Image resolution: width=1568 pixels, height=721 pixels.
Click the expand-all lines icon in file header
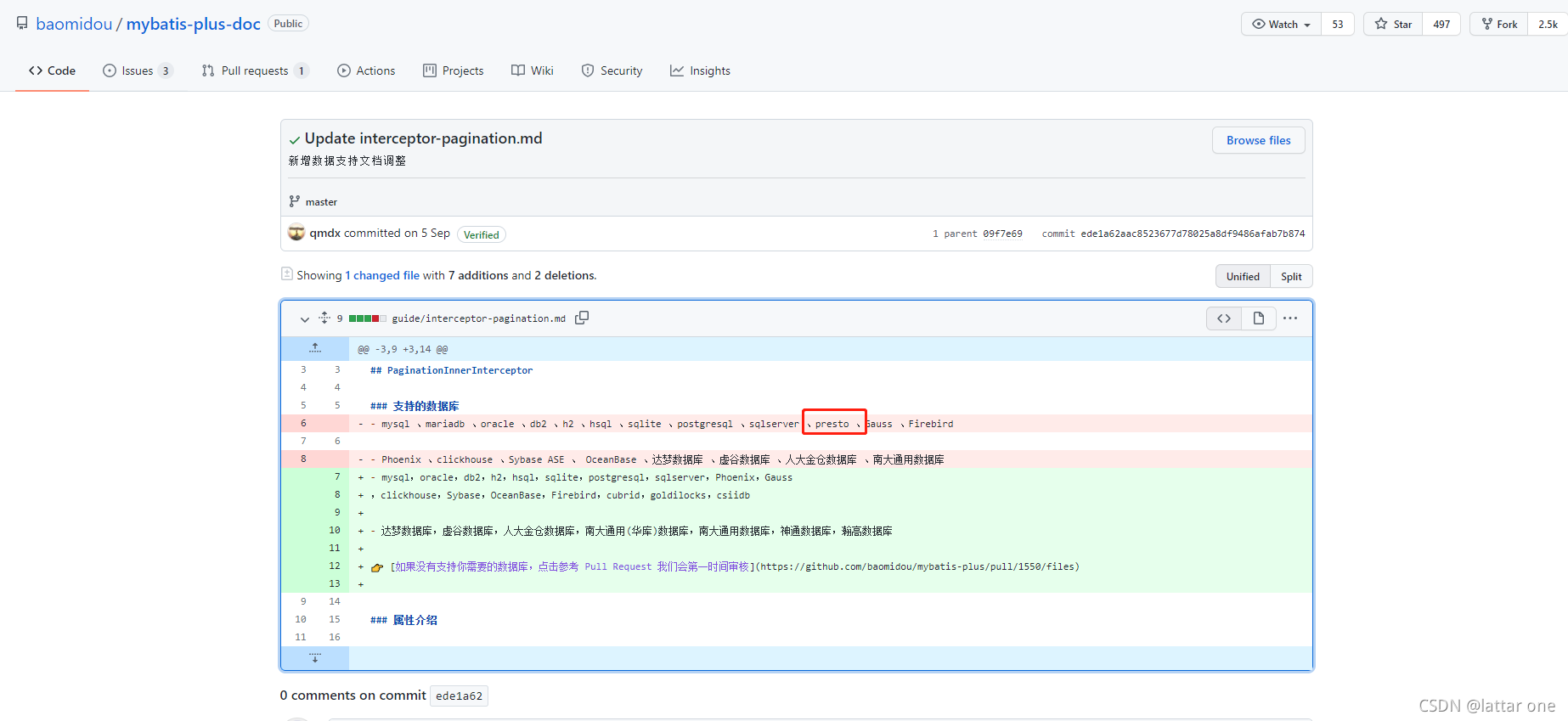(x=324, y=318)
